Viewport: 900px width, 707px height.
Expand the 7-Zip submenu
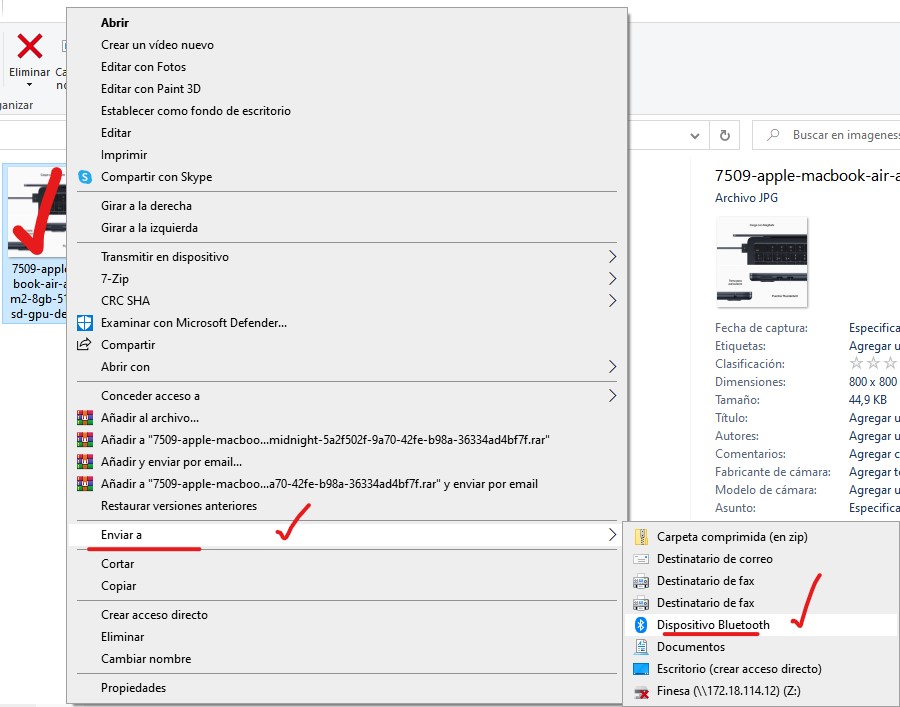612,279
